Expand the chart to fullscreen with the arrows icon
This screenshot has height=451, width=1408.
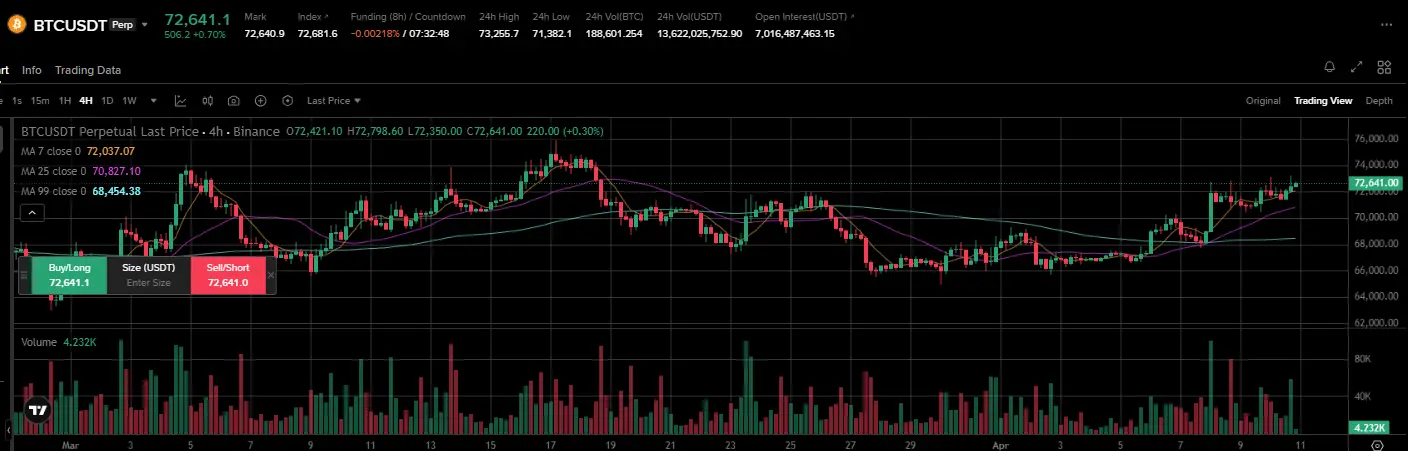point(1357,68)
